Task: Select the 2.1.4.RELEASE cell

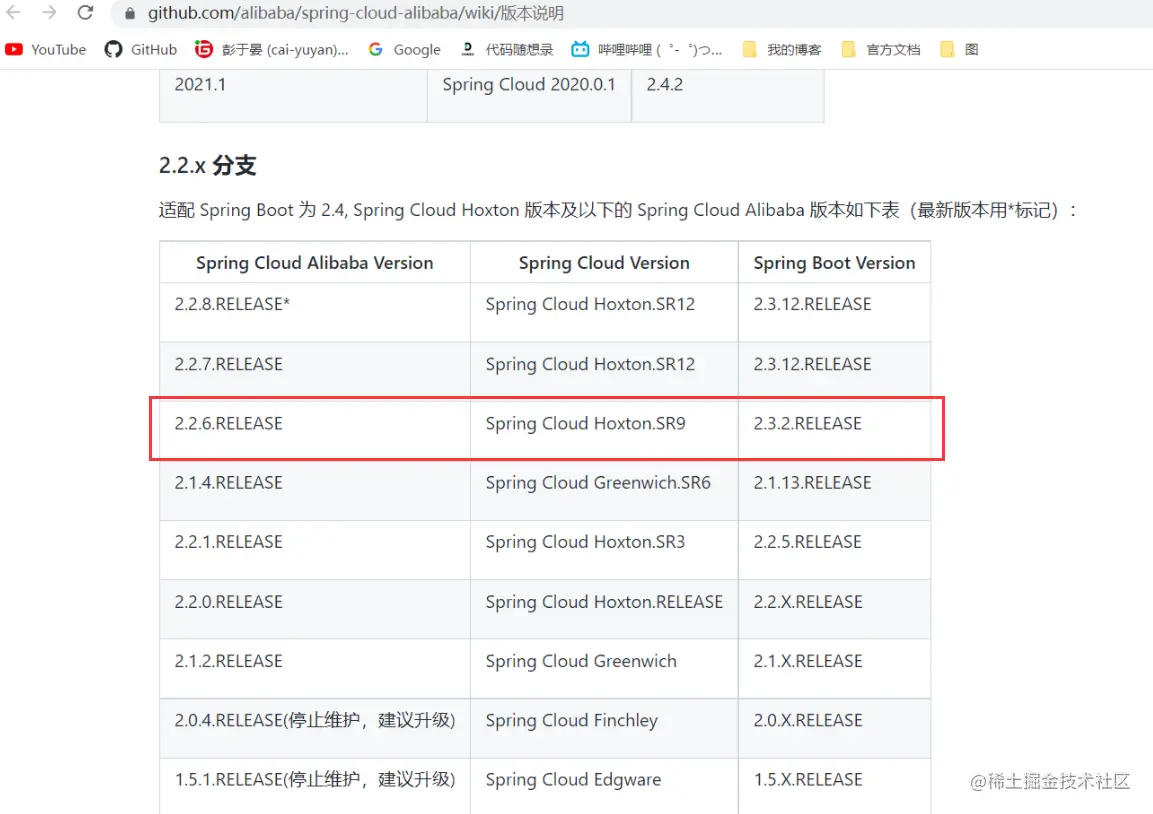Action: click(x=315, y=490)
